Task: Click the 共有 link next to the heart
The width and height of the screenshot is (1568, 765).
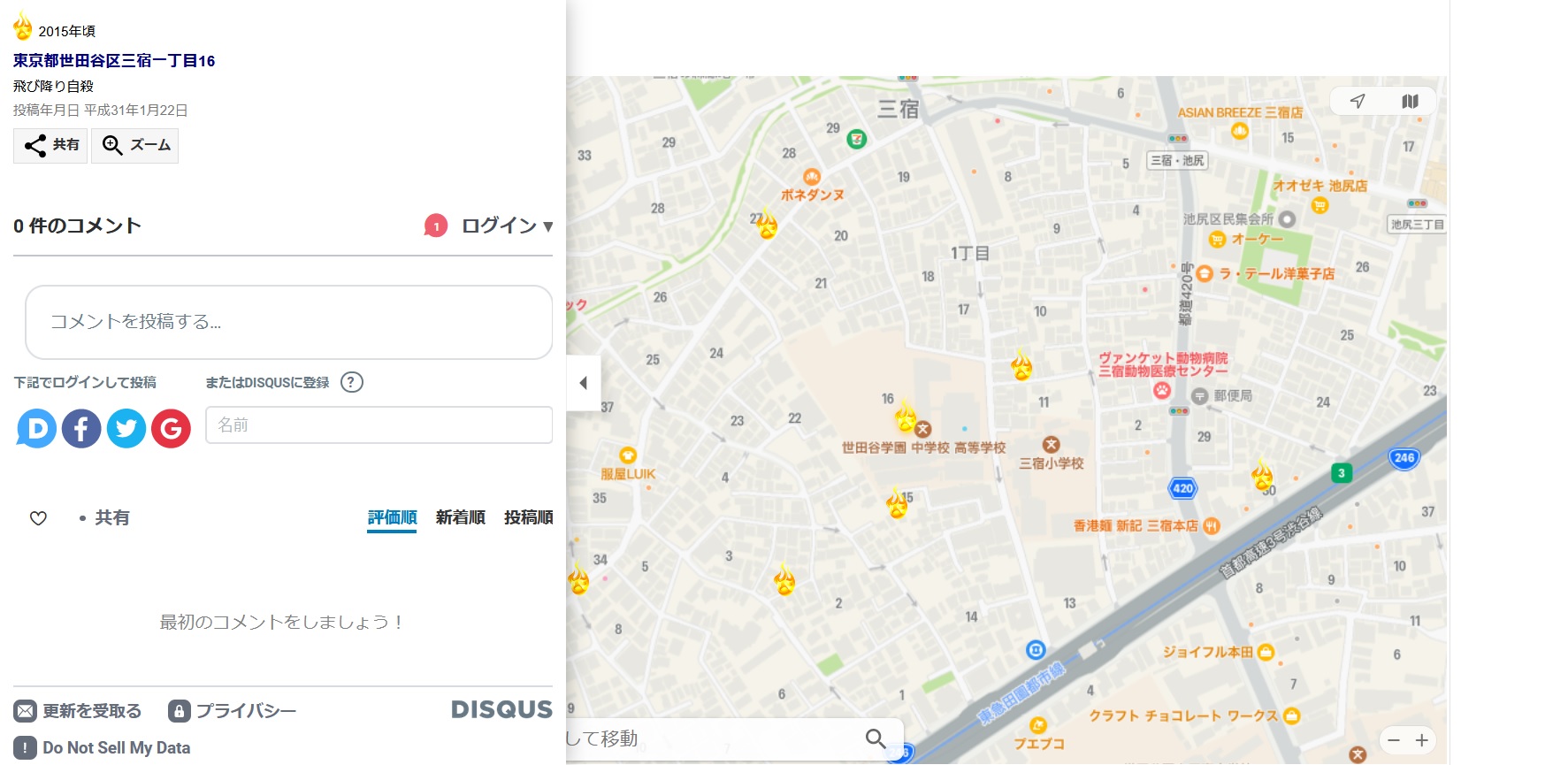Action: [112, 518]
